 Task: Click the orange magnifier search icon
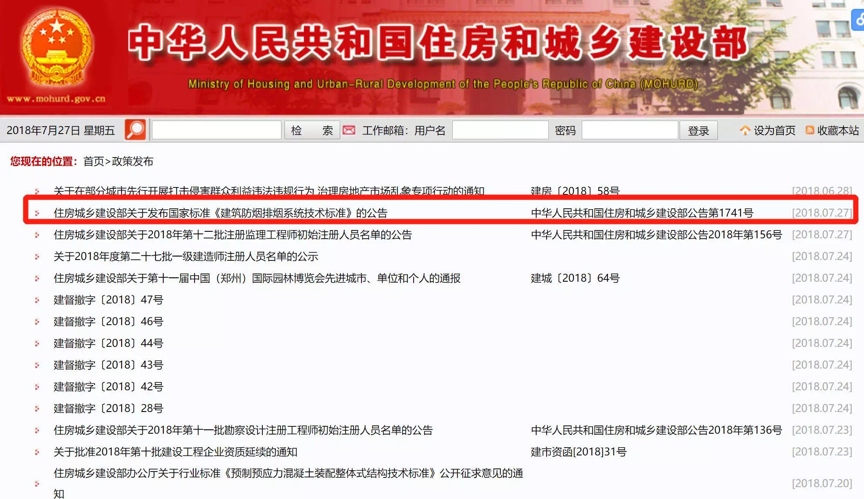[x=136, y=130]
